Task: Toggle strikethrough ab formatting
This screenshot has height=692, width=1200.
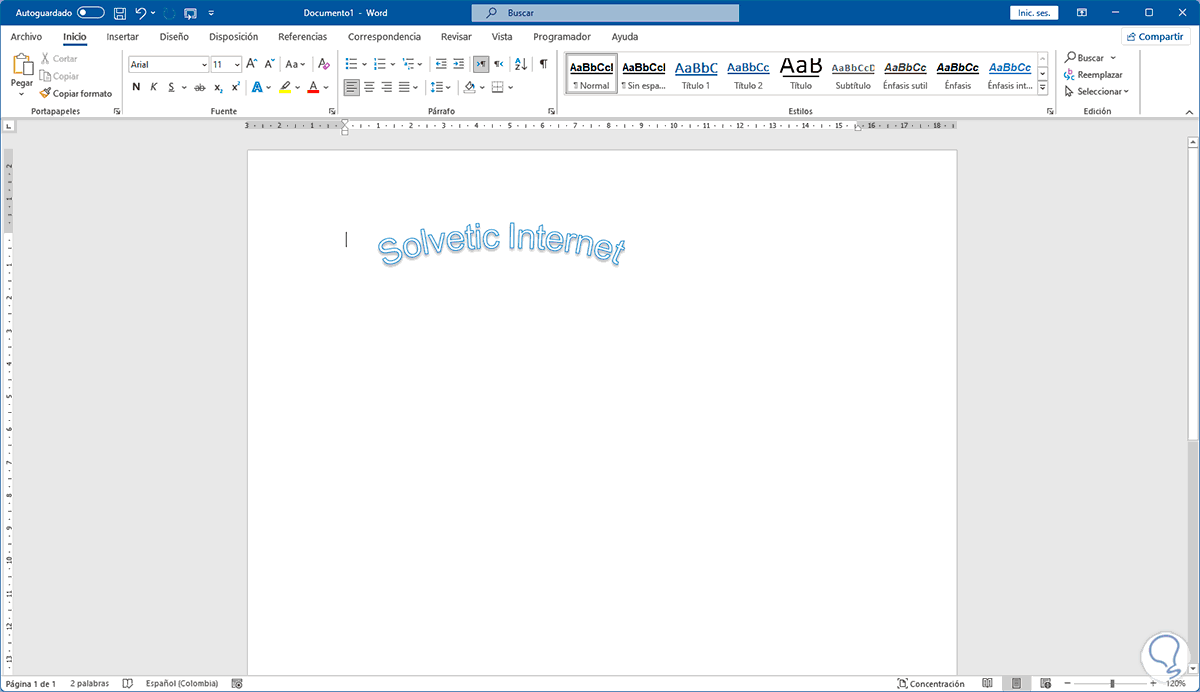Action: (199, 87)
